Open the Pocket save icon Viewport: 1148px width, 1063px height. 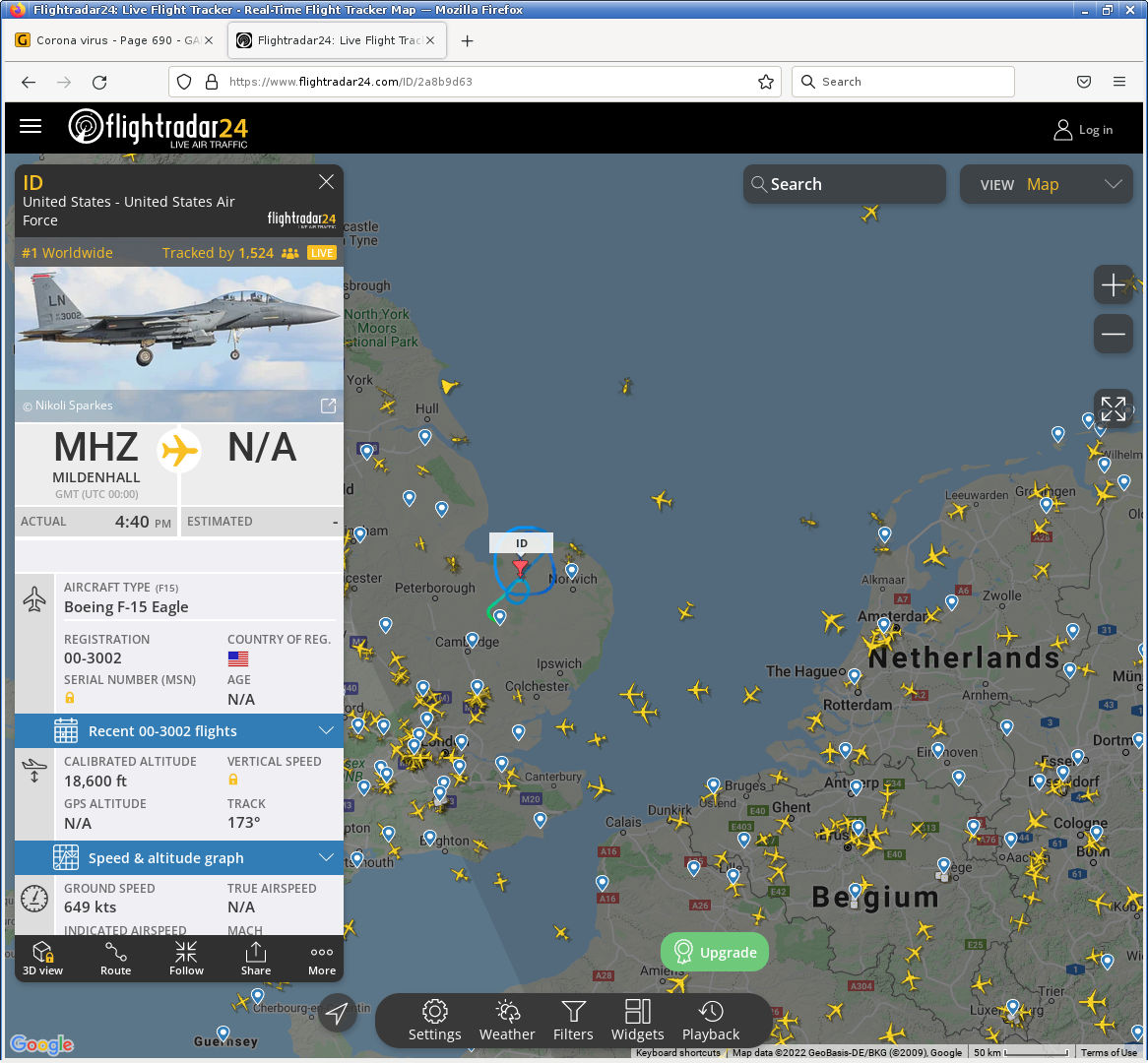point(1084,82)
